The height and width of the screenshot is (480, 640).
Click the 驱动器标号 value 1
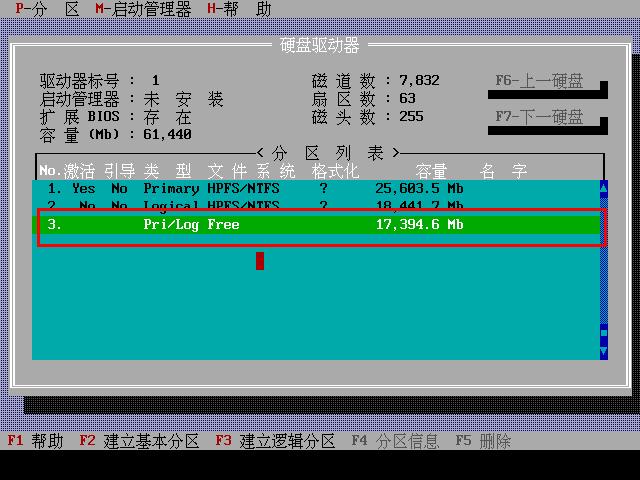(155, 80)
